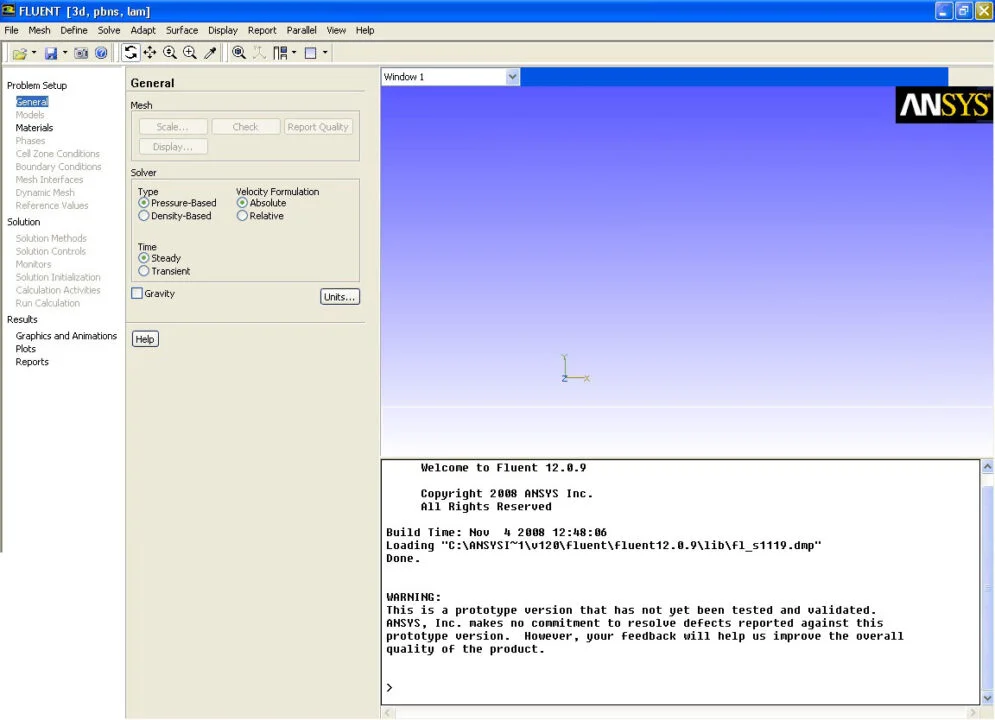995x720 pixels.
Task: Open the Adapt menu
Action: [143, 30]
